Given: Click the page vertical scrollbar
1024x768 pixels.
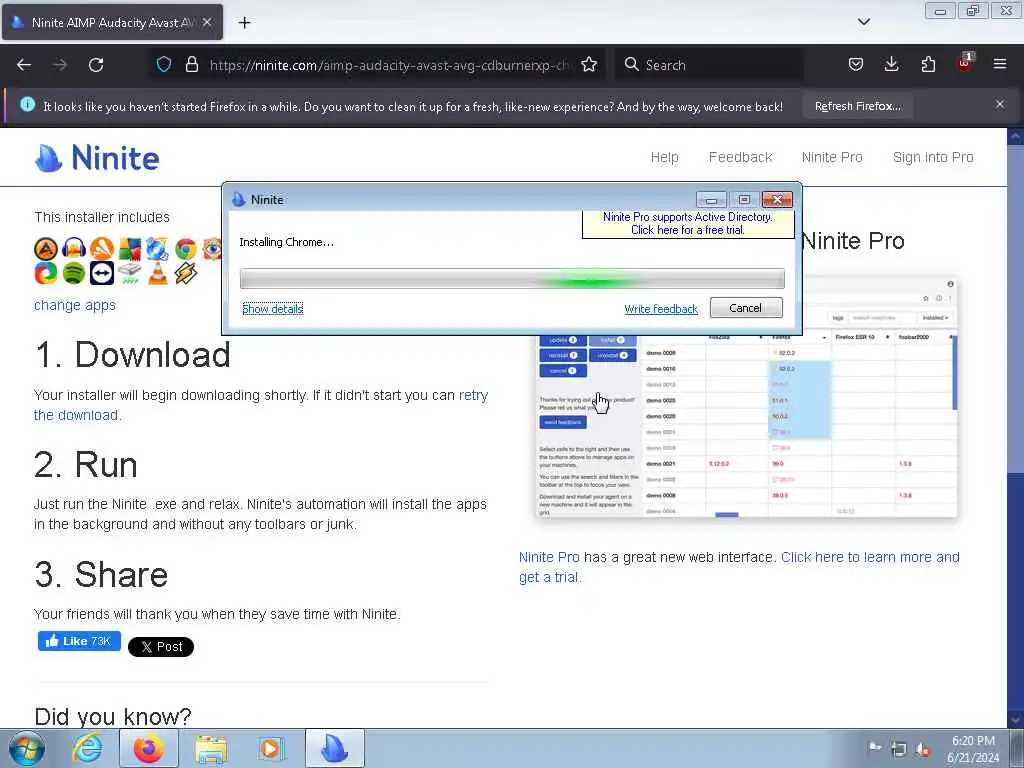Looking at the screenshot, I should pos(1015,428).
